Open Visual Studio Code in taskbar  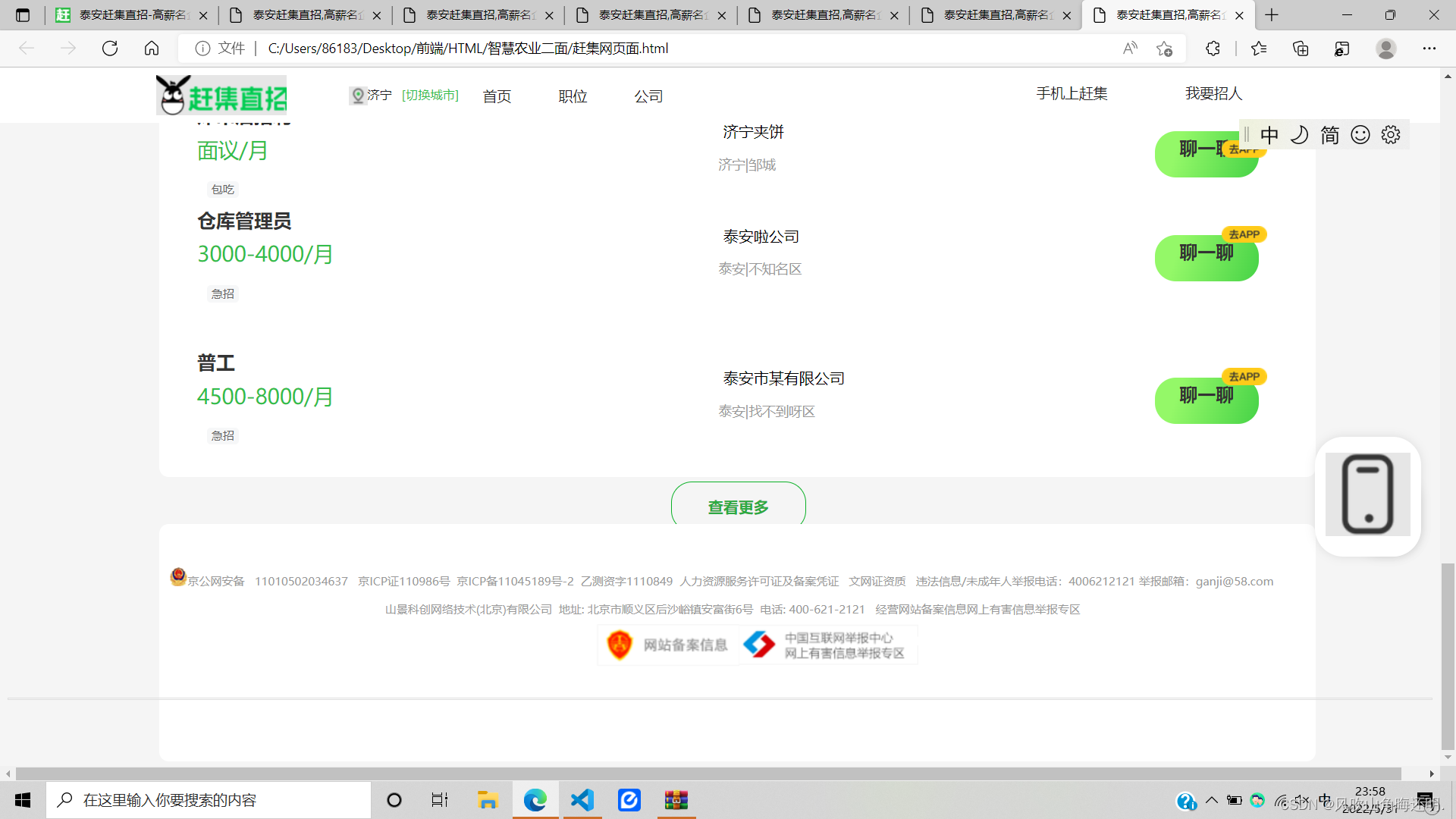(x=582, y=800)
